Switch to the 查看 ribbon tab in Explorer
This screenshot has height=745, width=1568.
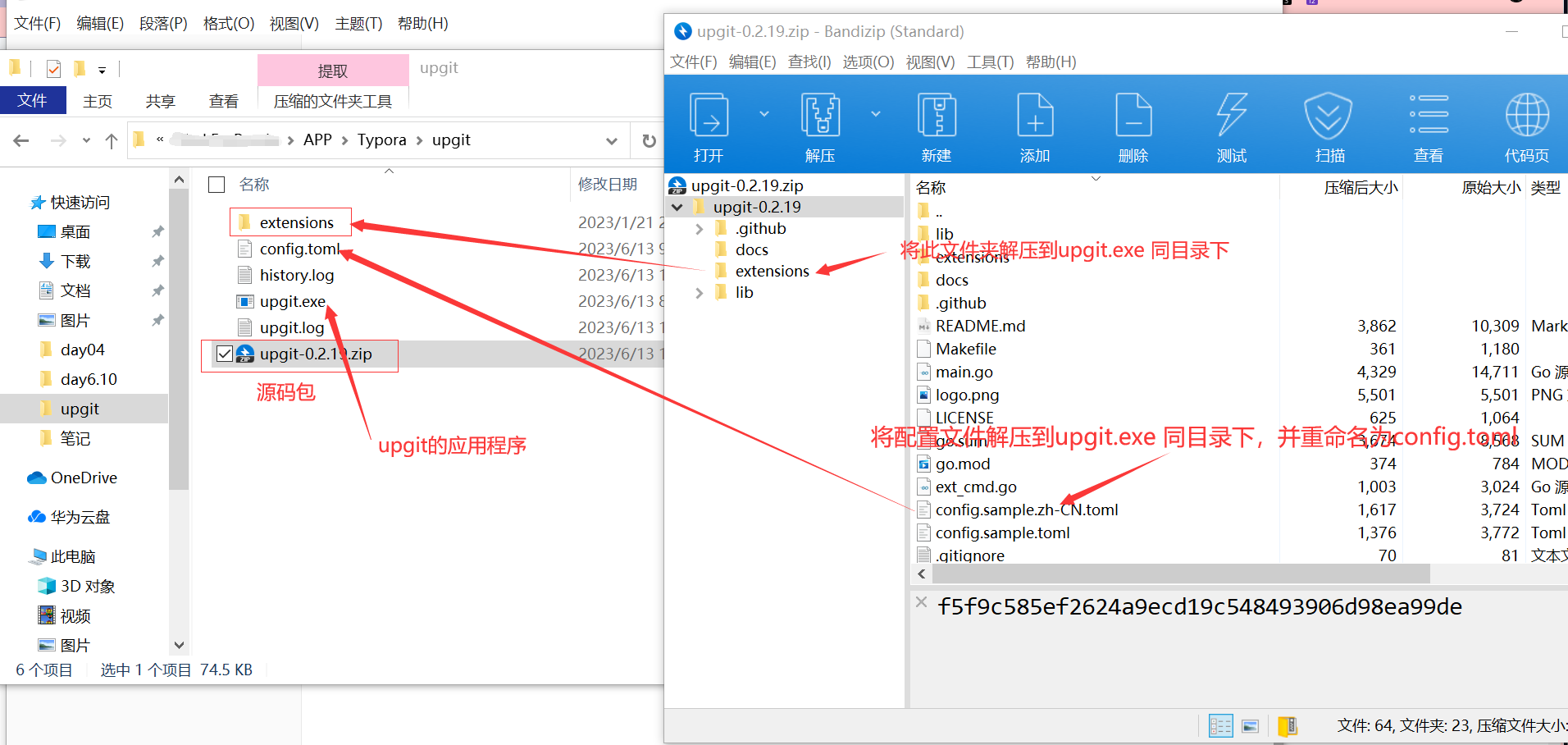click(x=224, y=101)
